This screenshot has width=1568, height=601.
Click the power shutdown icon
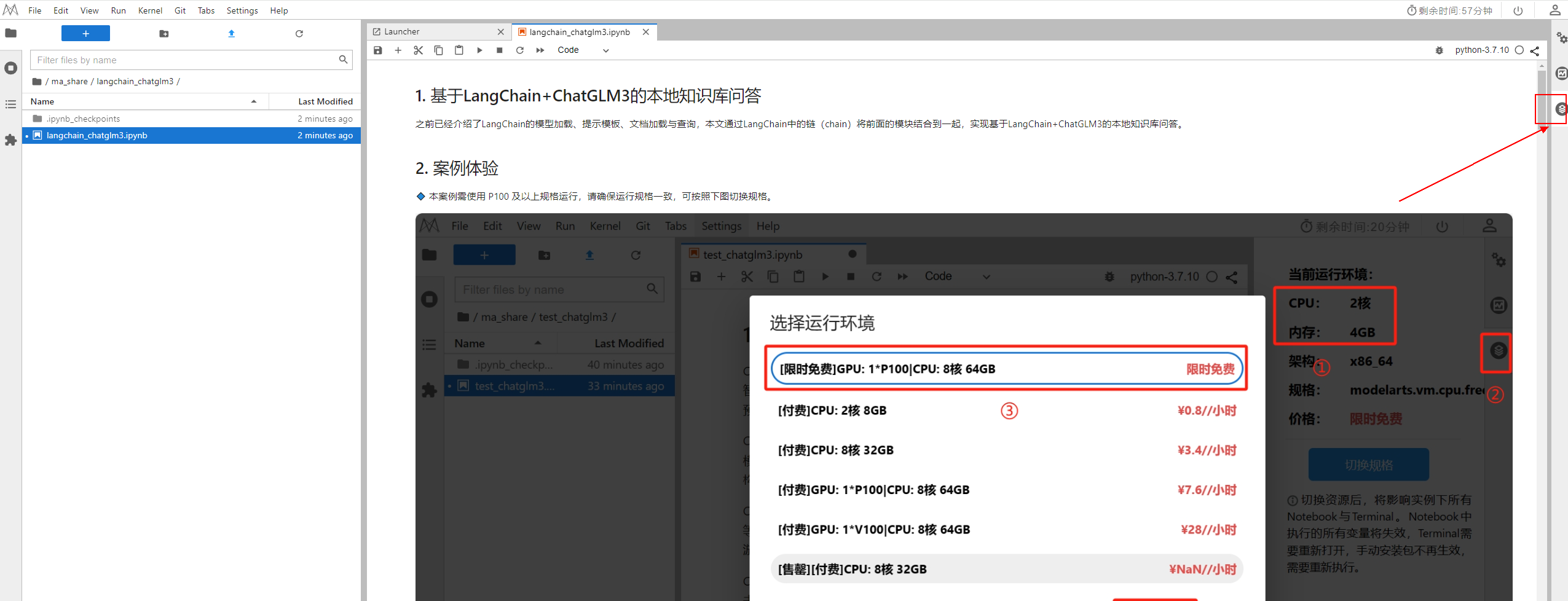click(x=1518, y=10)
